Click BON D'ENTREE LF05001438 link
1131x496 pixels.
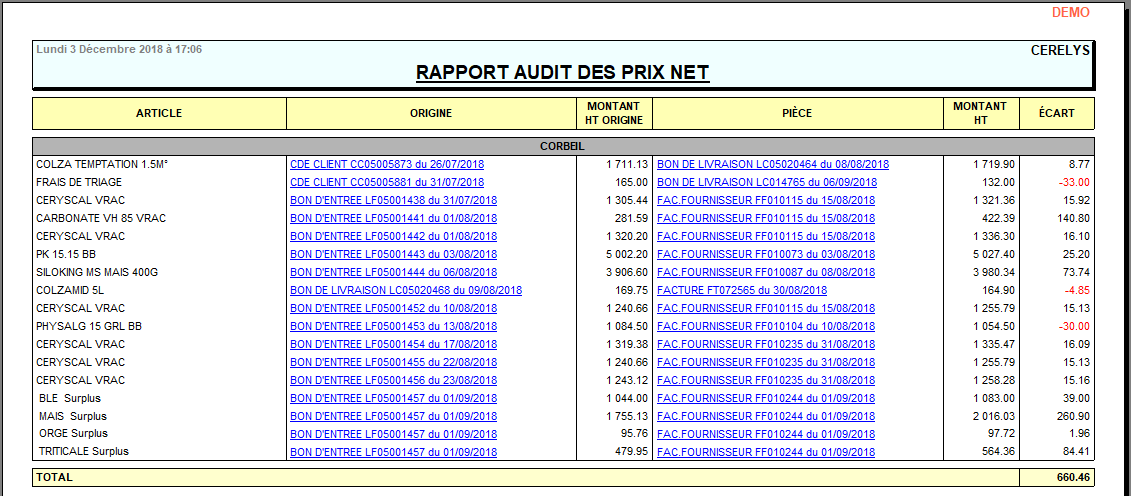(393, 200)
